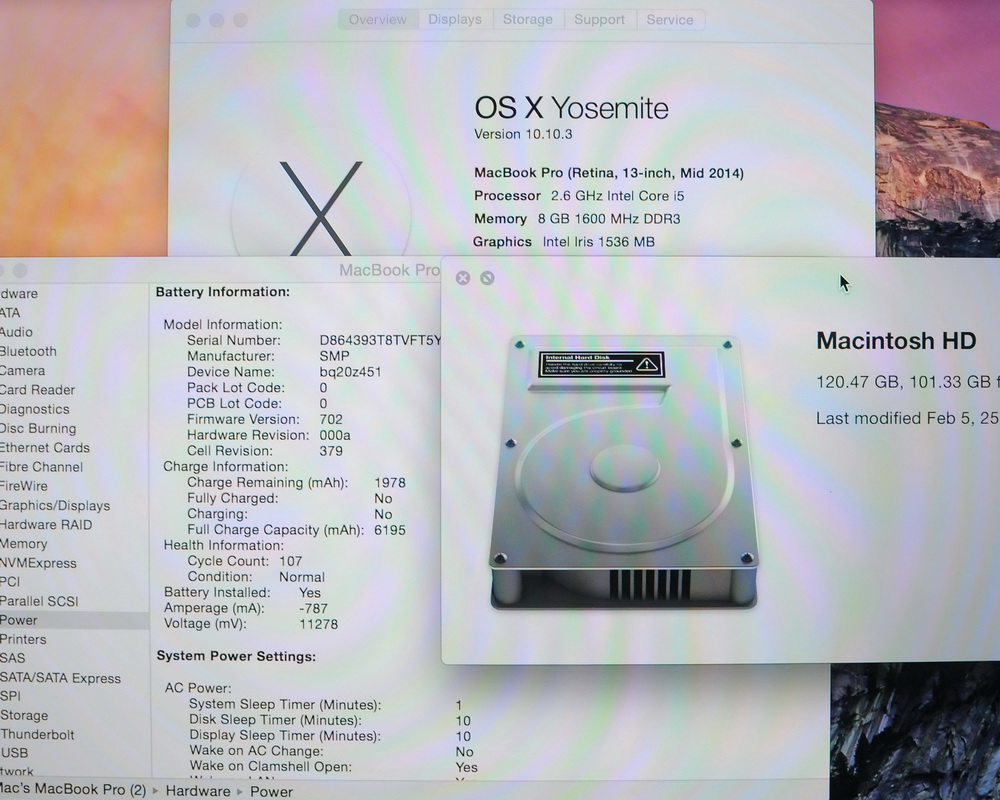This screenshot has width=1000, height=800.
Task: Select FireWire in the sidebar
Action: [x=24, y=485]
